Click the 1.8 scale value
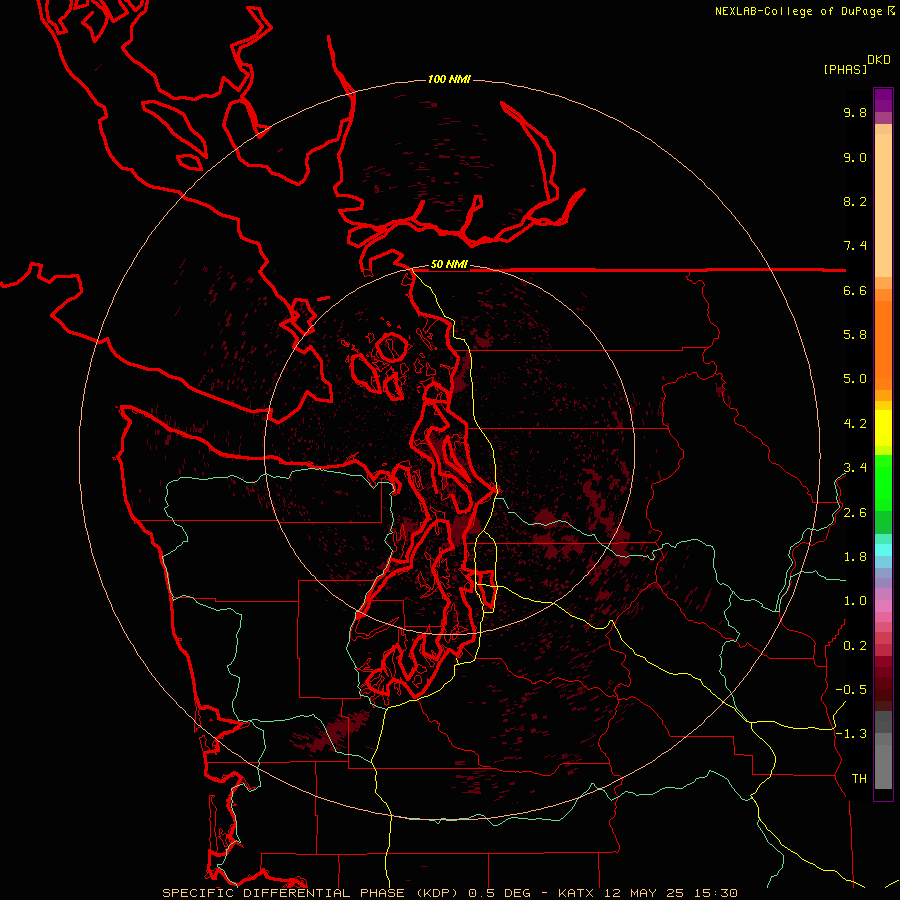 (x=855, y=557)
